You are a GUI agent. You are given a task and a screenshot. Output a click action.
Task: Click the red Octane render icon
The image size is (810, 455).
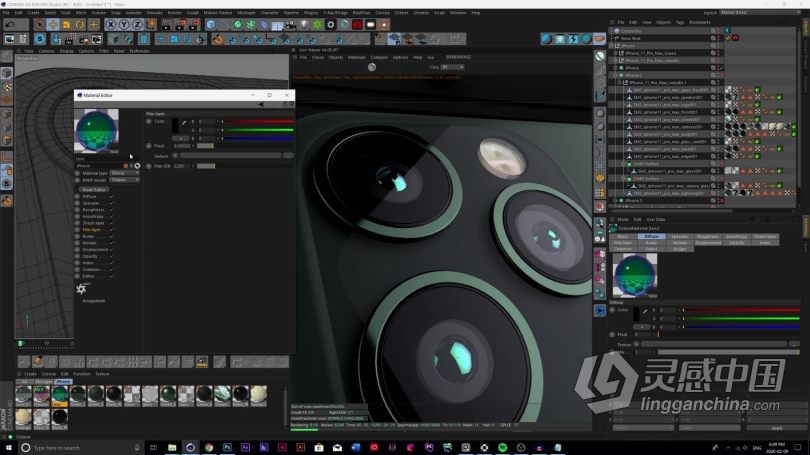click(x=357, y=24)
